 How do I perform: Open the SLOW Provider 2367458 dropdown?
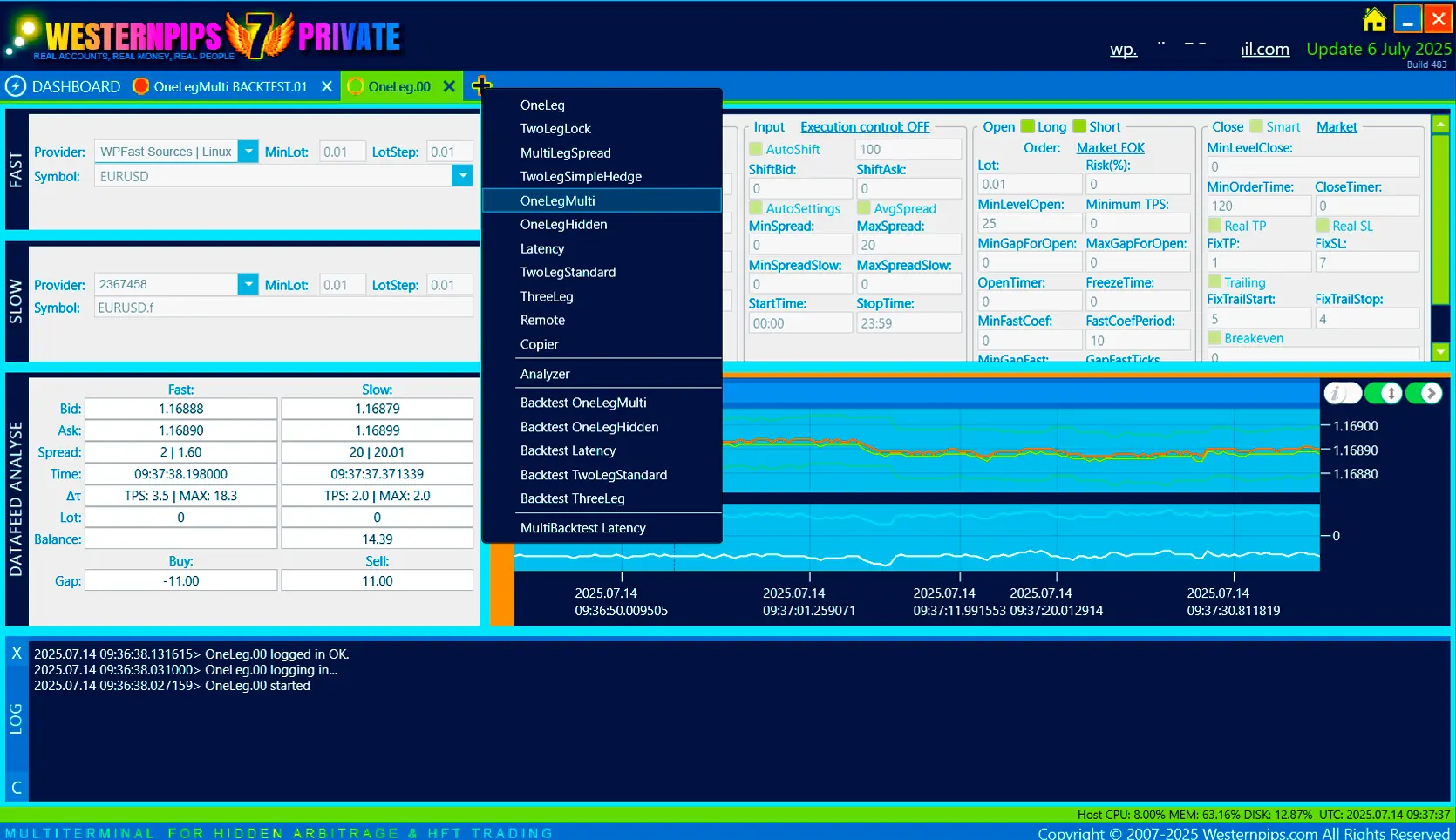[248, 284]
